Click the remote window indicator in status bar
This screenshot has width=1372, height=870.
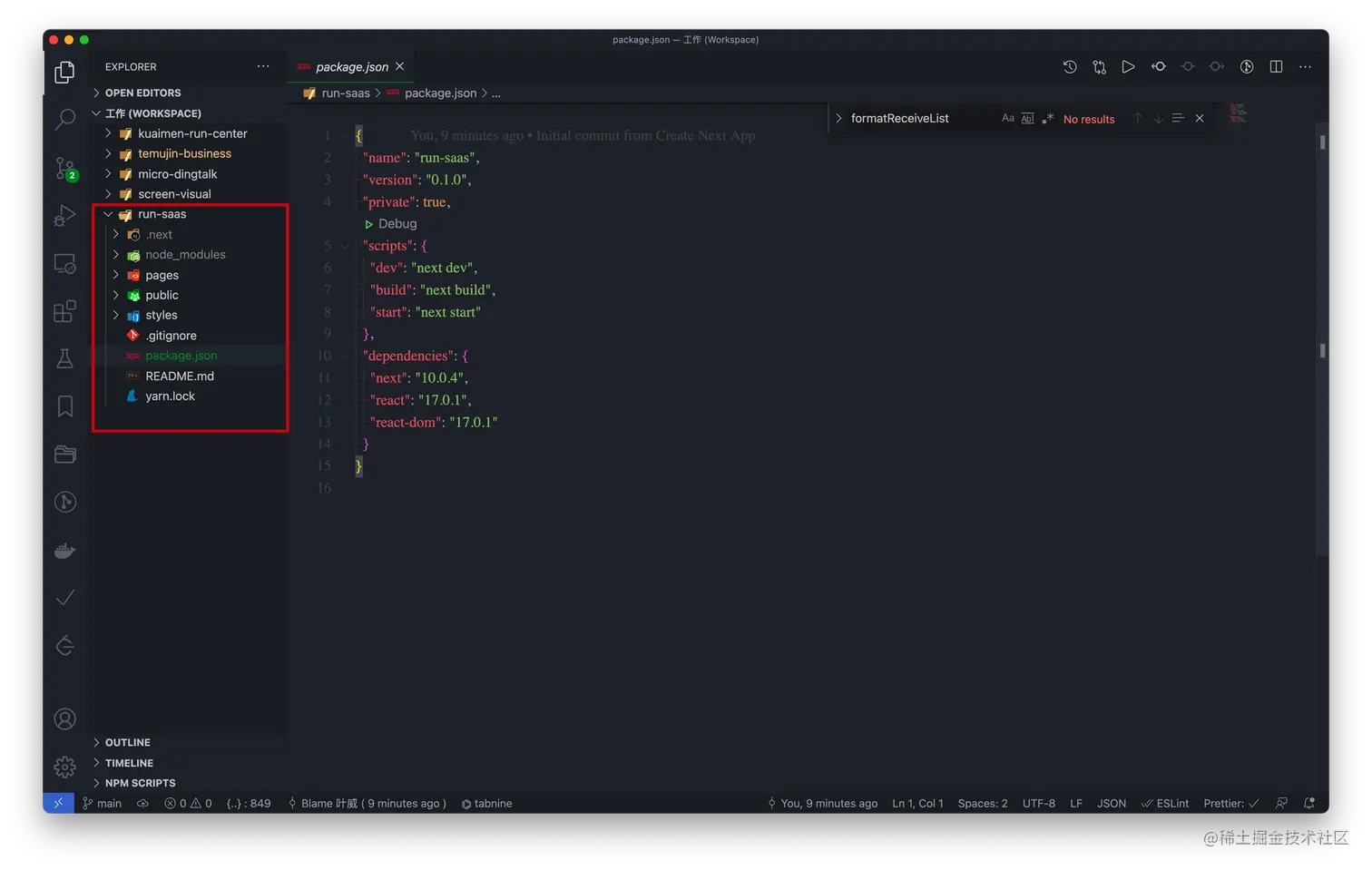point(58,803)
